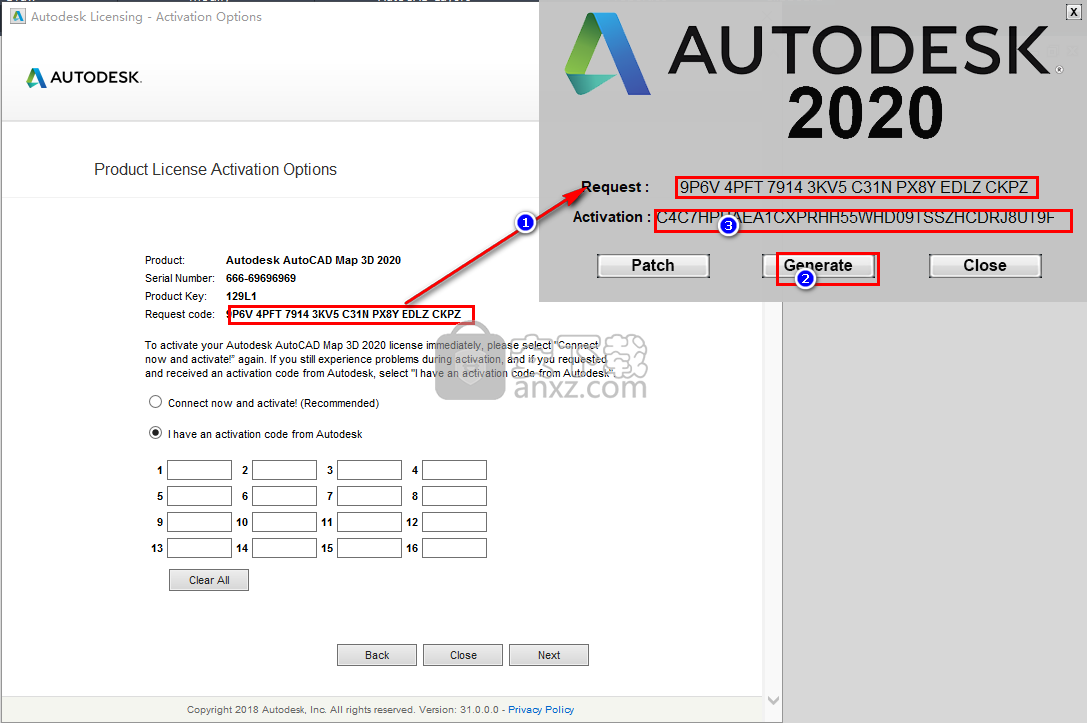Select activation code field number 12
This screenshot has width=1087, height=723.
[x=455, y=522]
